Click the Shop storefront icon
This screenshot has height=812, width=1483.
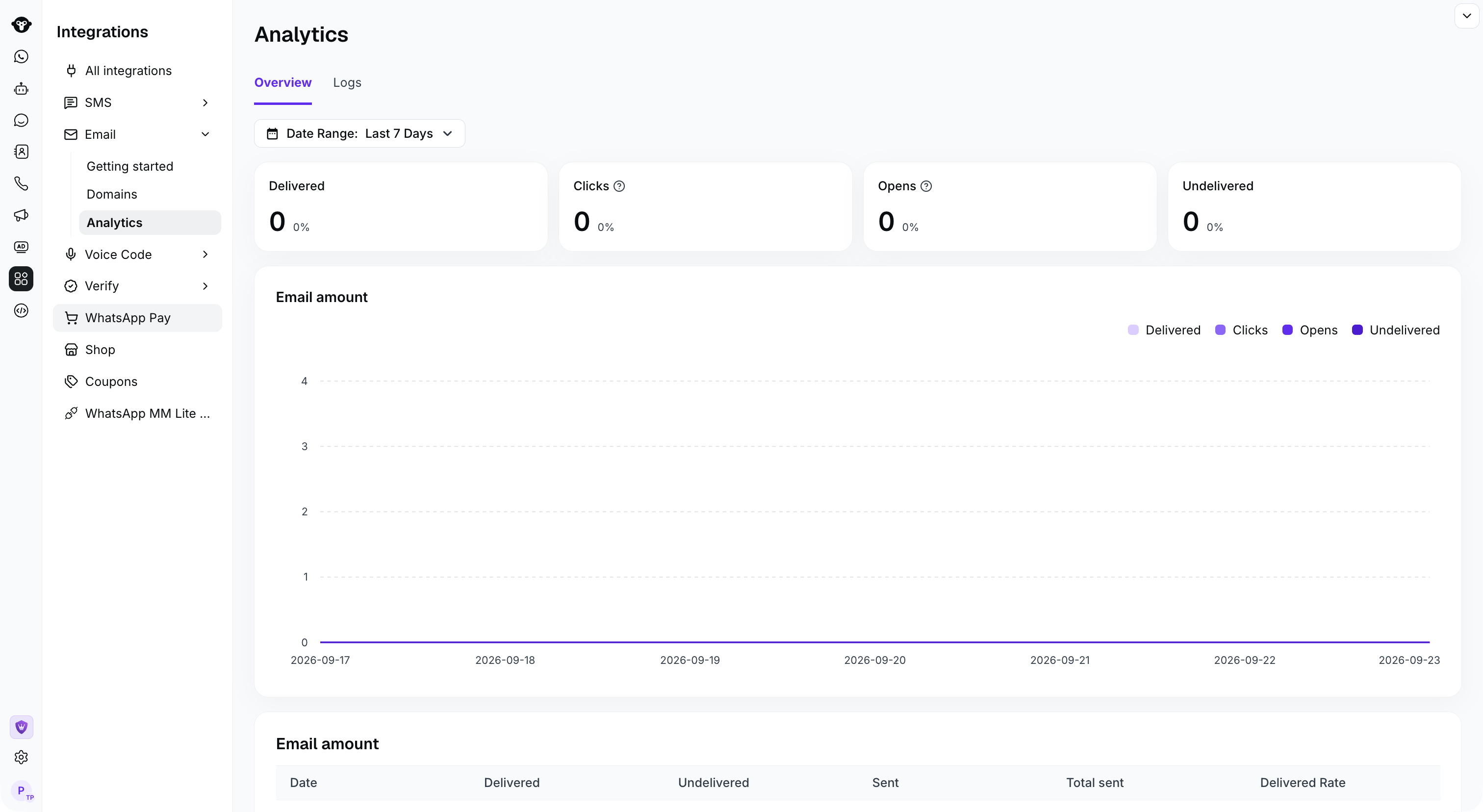(x=72, y=350)
